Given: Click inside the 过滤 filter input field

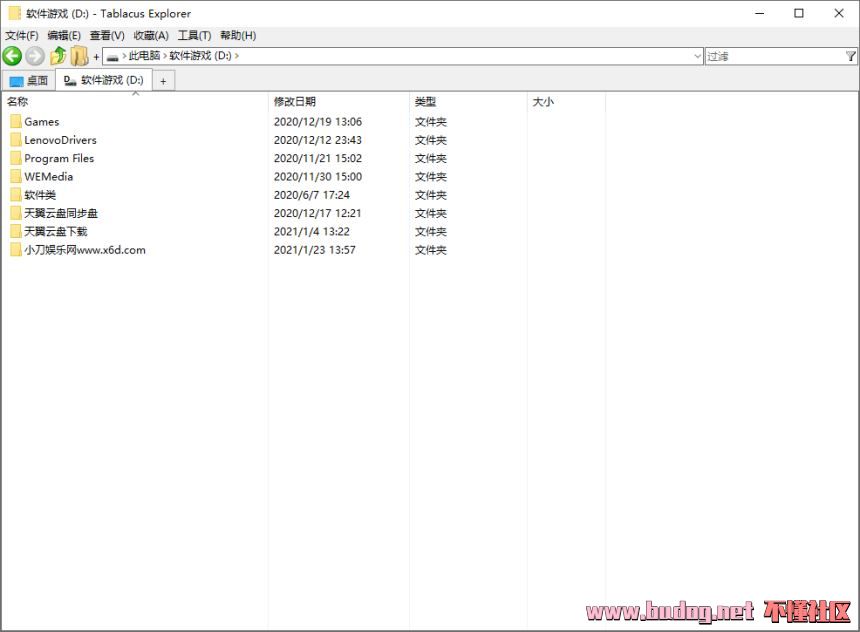Looking at the screenshot, I should coord(770,56).
